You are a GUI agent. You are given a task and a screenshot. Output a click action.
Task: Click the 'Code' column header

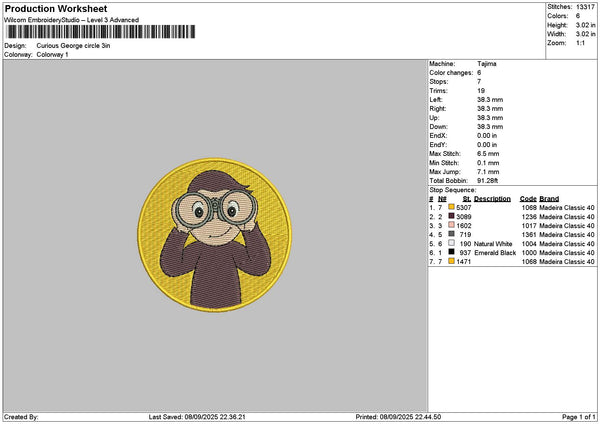point(528,199)
